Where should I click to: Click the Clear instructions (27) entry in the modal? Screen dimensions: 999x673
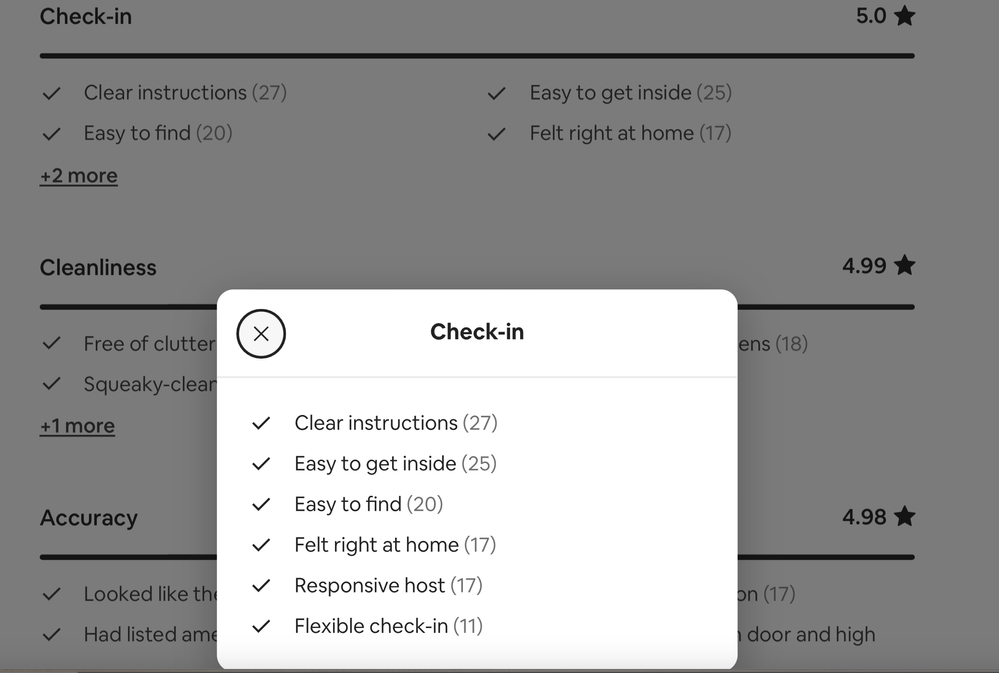click(395, 422)
